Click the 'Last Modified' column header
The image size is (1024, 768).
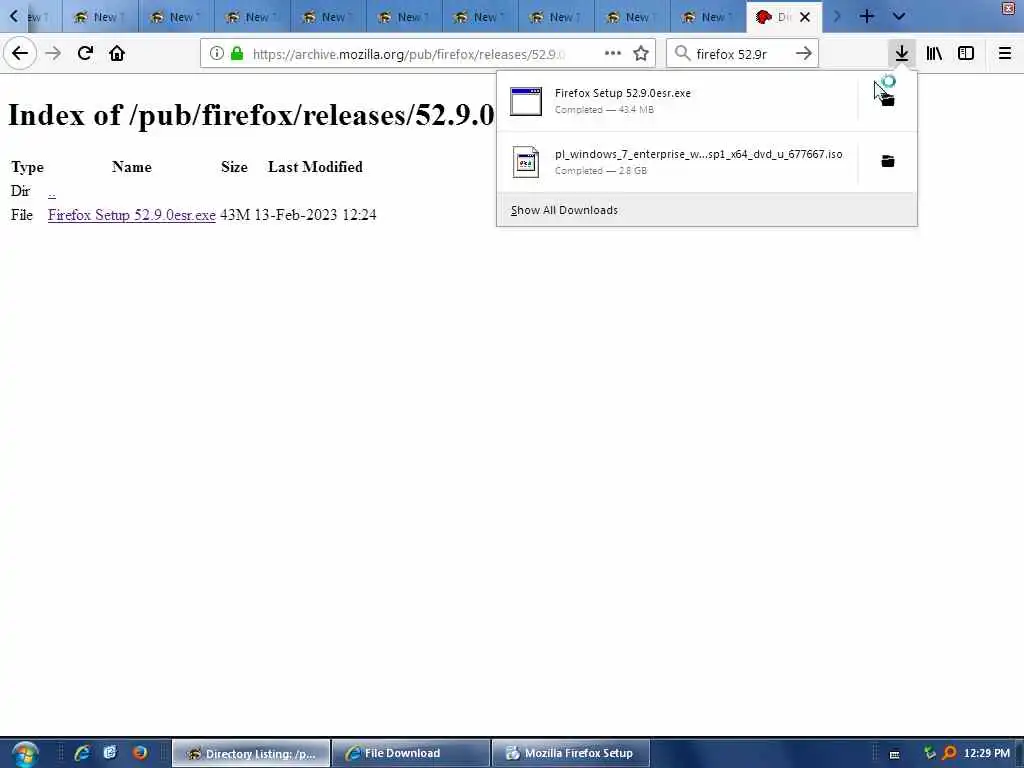(x=315, y=167)
